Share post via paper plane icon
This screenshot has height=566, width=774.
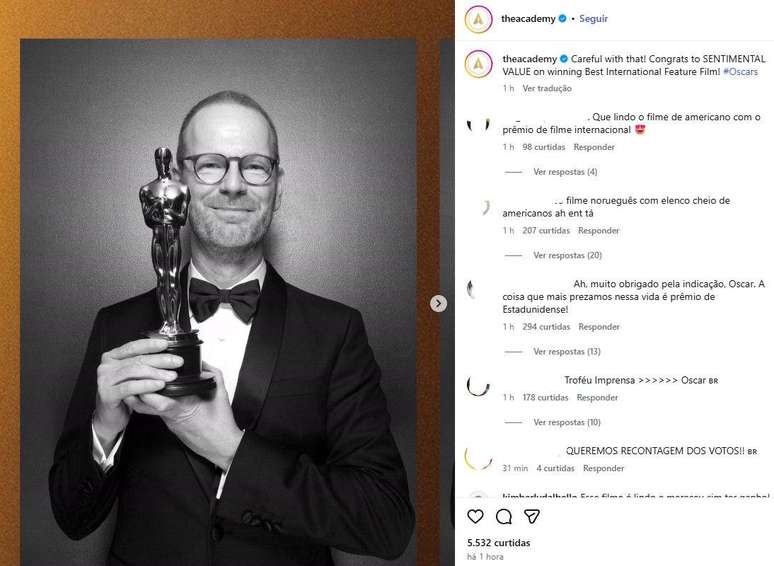coord(532,516)
